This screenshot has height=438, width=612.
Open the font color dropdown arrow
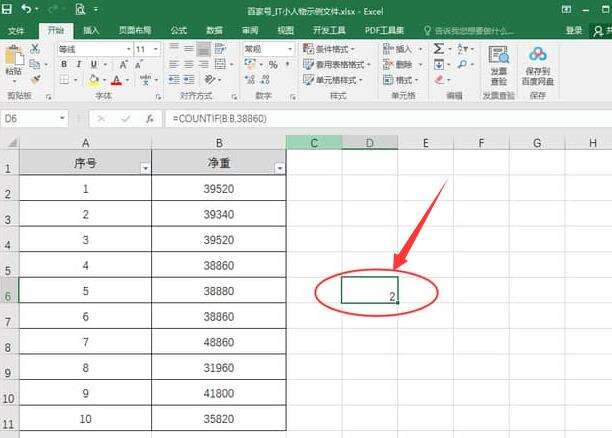(127, 80)
